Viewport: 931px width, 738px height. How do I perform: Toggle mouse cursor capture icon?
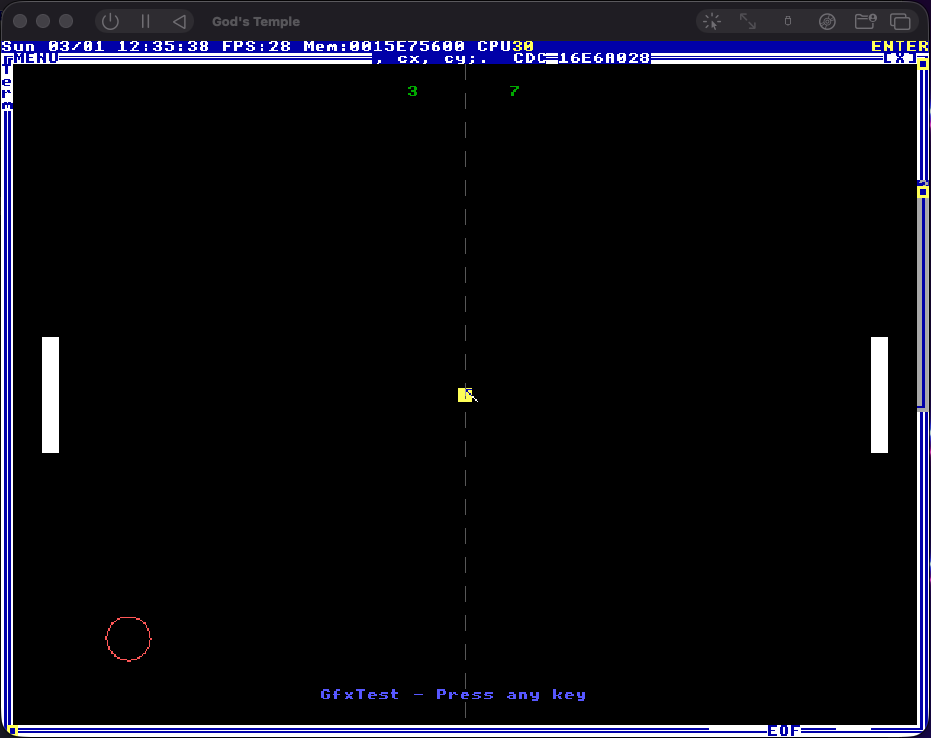[712, 21]
